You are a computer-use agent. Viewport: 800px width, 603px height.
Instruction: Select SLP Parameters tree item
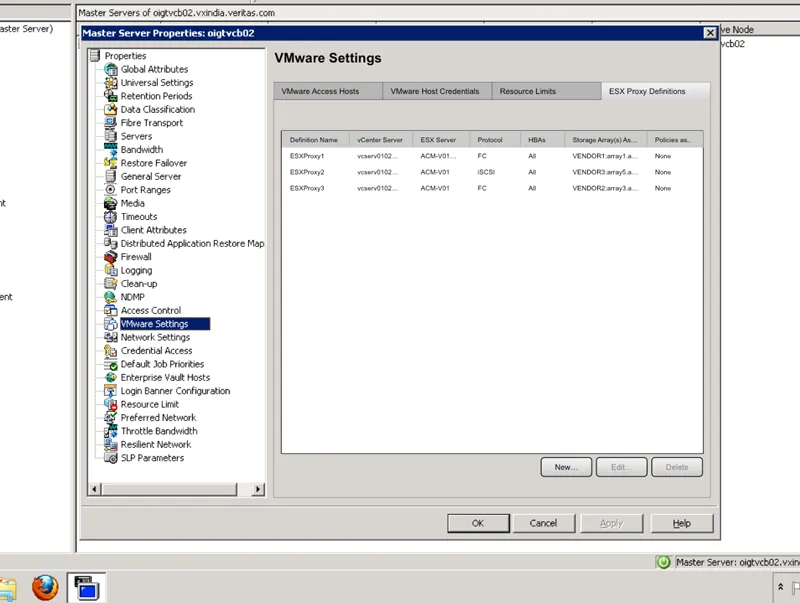pyautogui.click(x=152, y=458)
